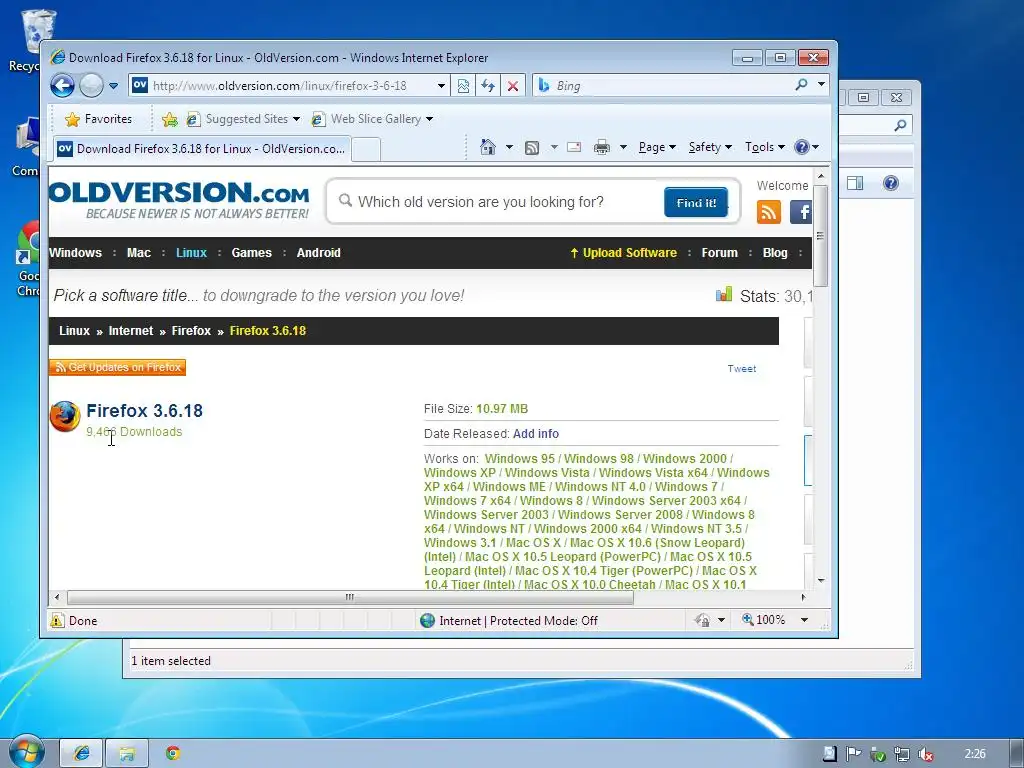
Task: Click the Firefox 3.6.18 heading
Action: click(x=144, y=411)
